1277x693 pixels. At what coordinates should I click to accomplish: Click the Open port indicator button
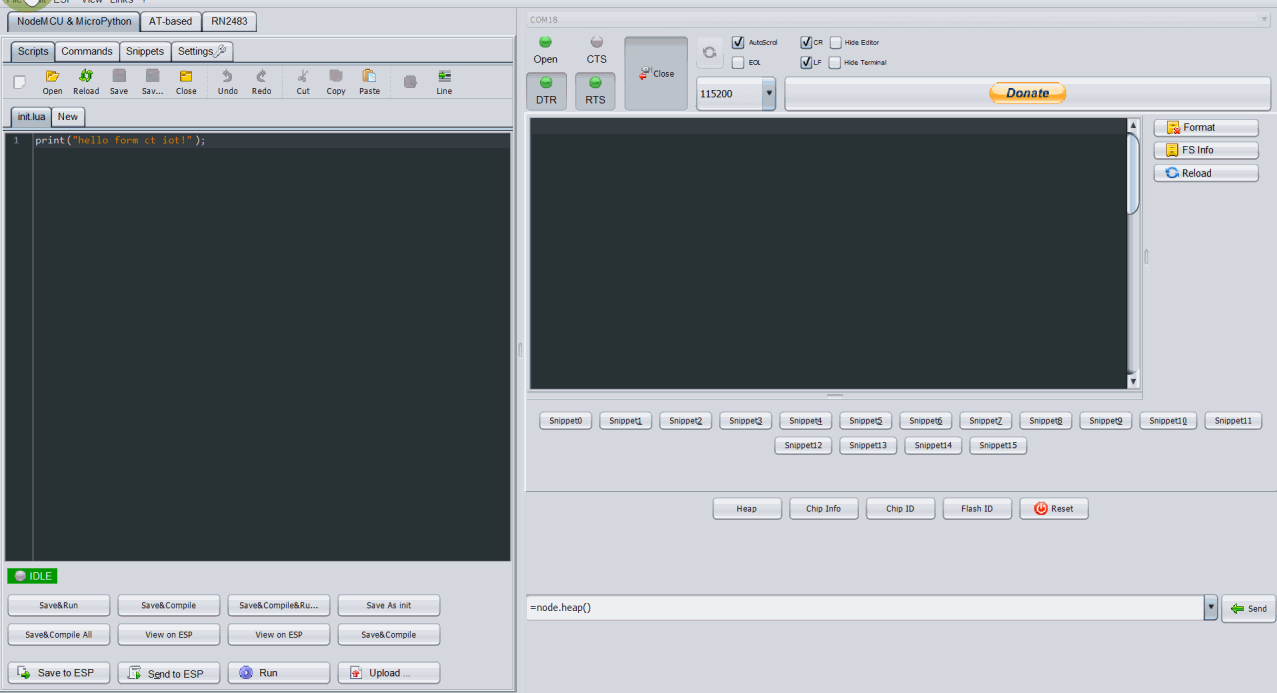(x=546, y=50)
